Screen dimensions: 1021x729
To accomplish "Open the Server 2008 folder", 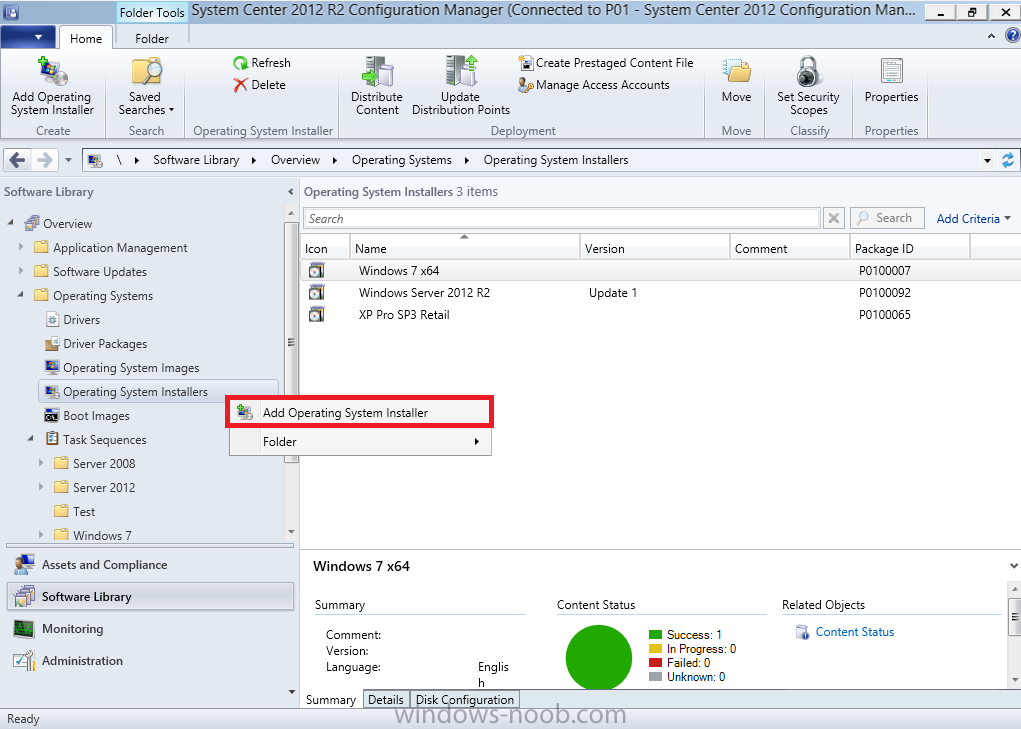I will tap(95, 463).
